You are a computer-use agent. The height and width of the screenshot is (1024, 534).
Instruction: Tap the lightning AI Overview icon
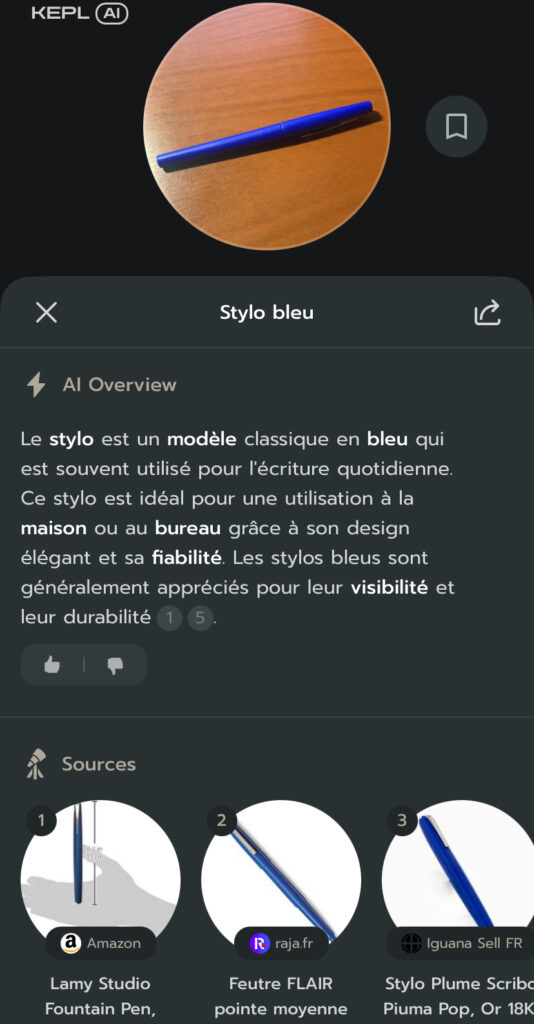[x=36, y=385]
